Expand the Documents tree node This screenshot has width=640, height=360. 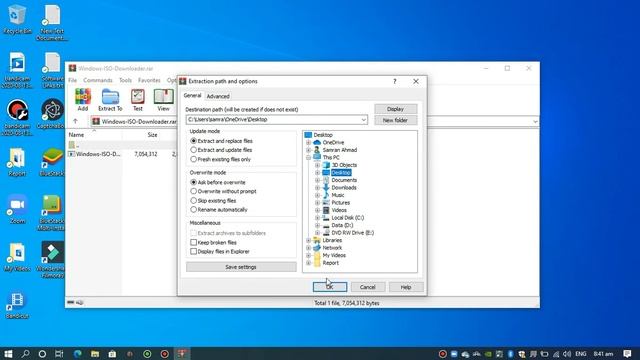[317, 180]
